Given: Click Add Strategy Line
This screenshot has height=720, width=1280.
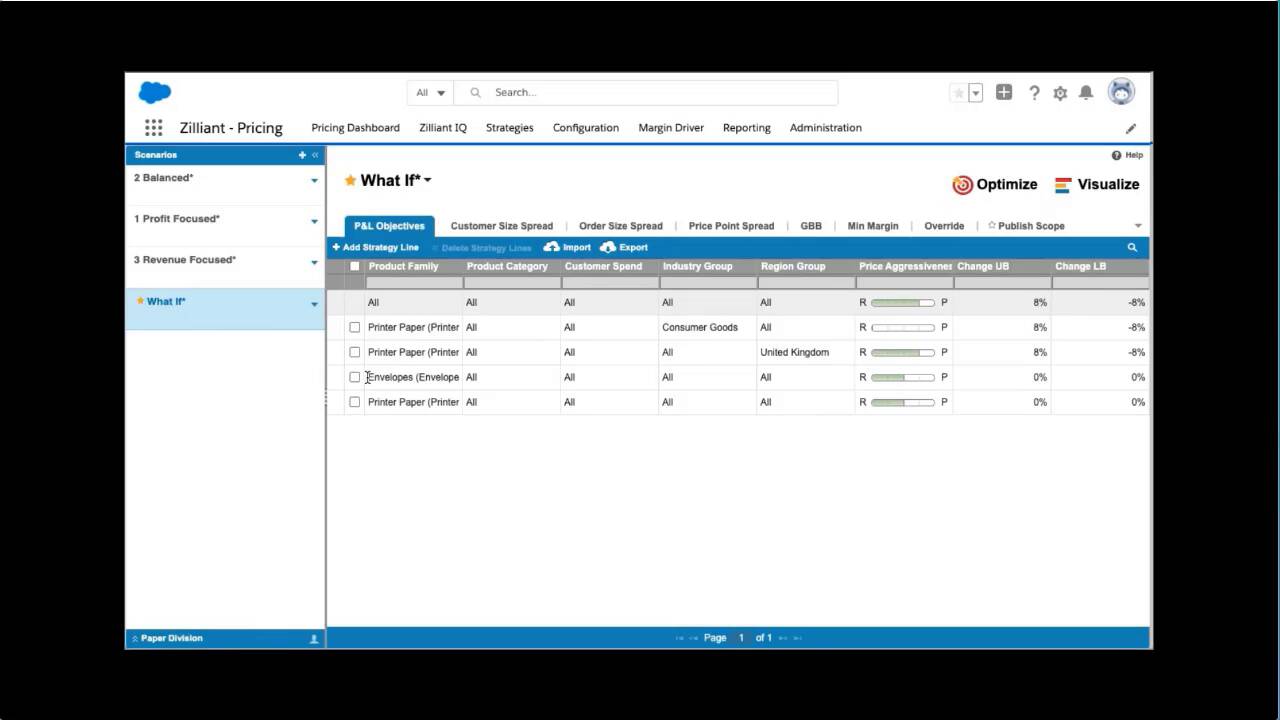Looking at the screenshot, I should (376, 247).
